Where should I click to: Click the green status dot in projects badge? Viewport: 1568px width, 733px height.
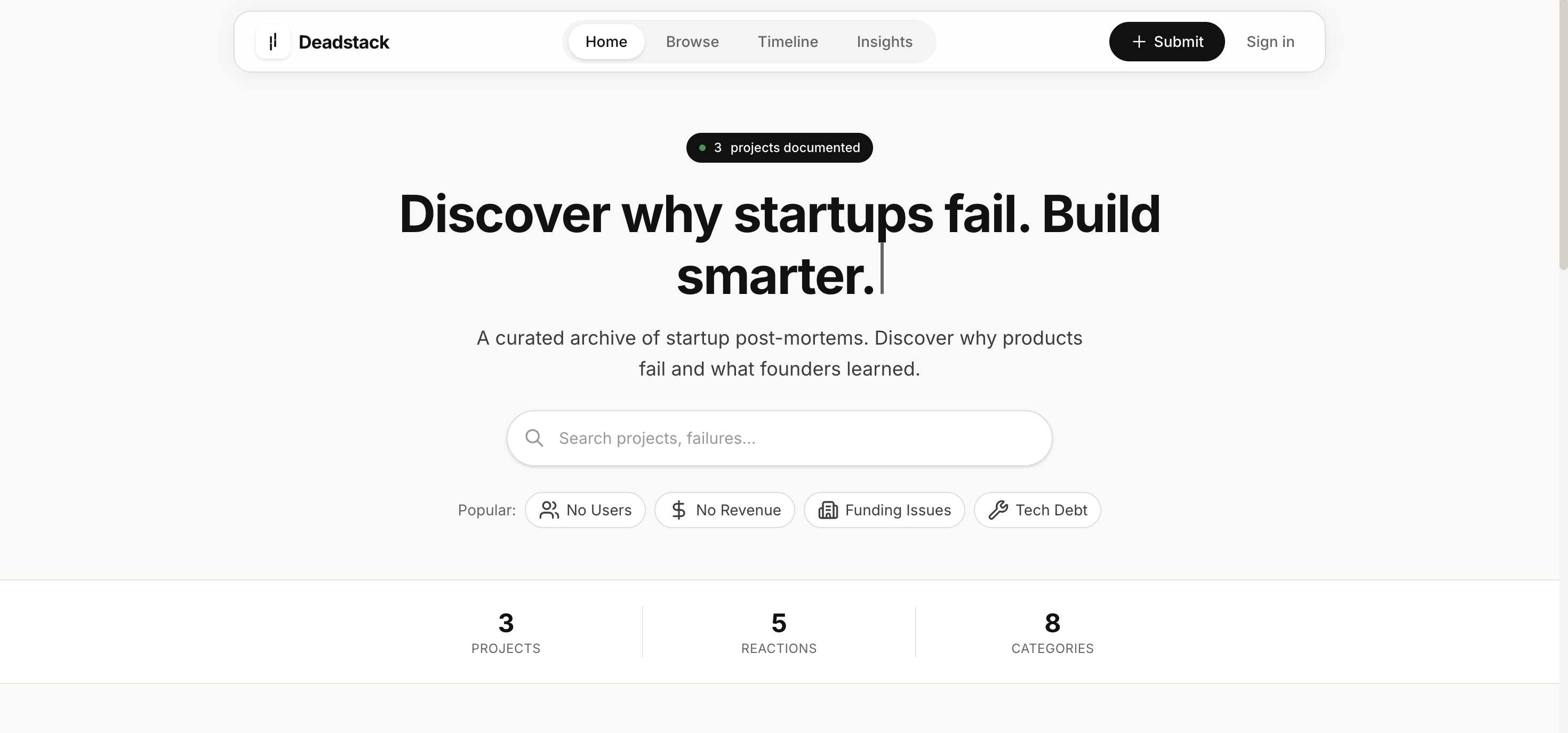(x=702, y=147)
